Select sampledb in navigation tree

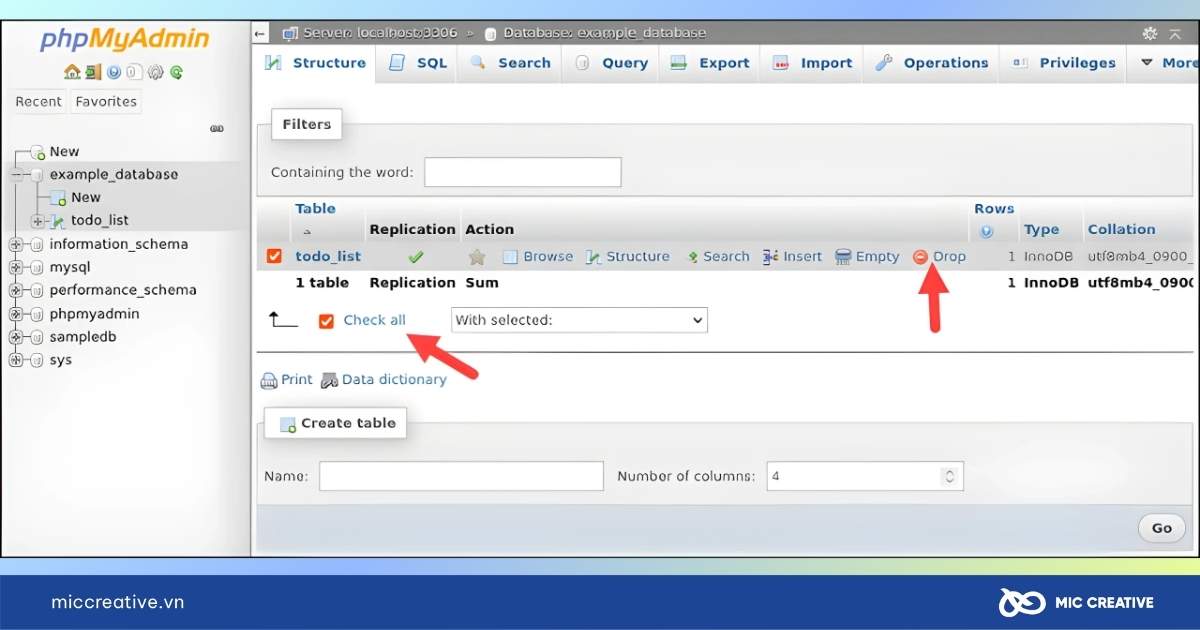coord(83,337)
